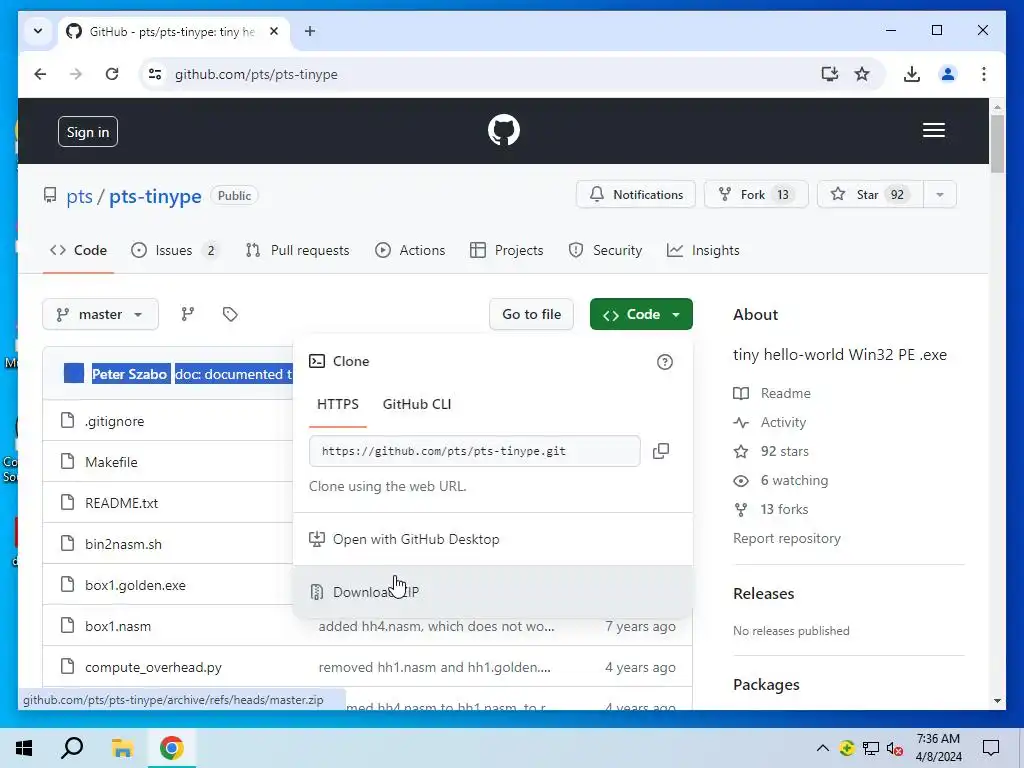Copy the clone URL to clipboard
This screenshot has height=768, width=1024.
(661, 451)
